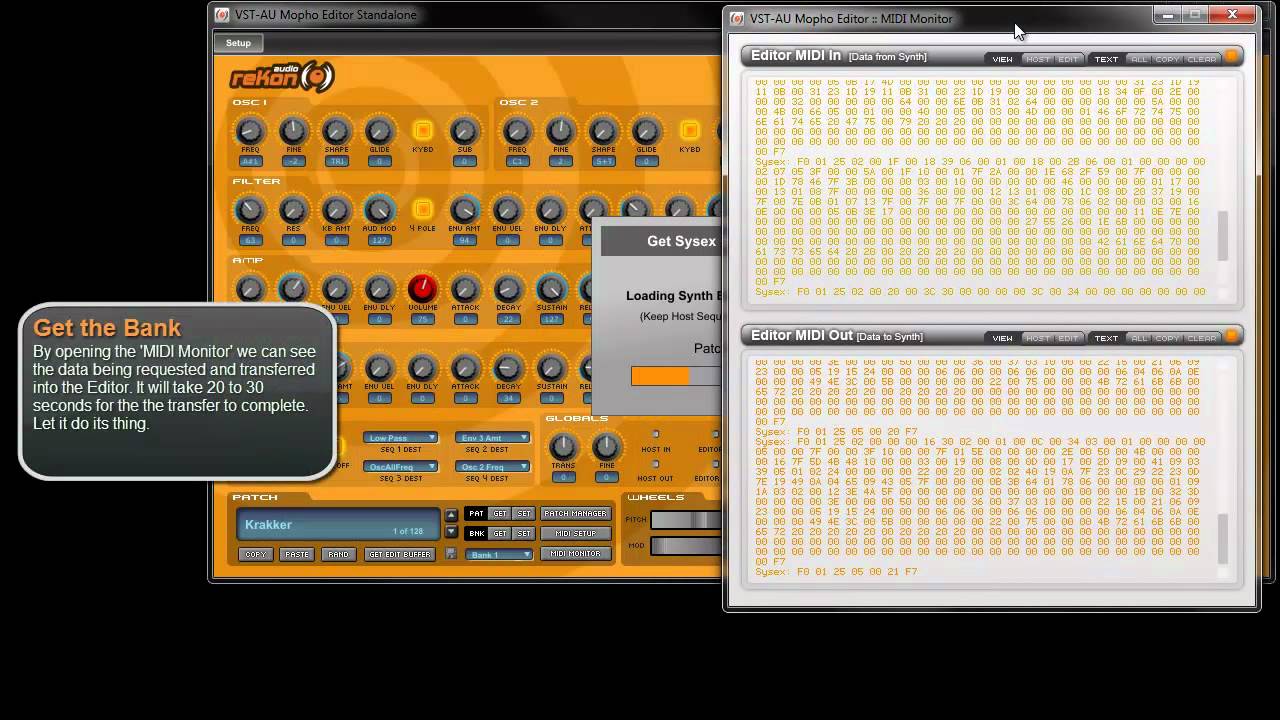
Task: Click the FILTER KB AMT knob
Action: click(x=336, y=210)
